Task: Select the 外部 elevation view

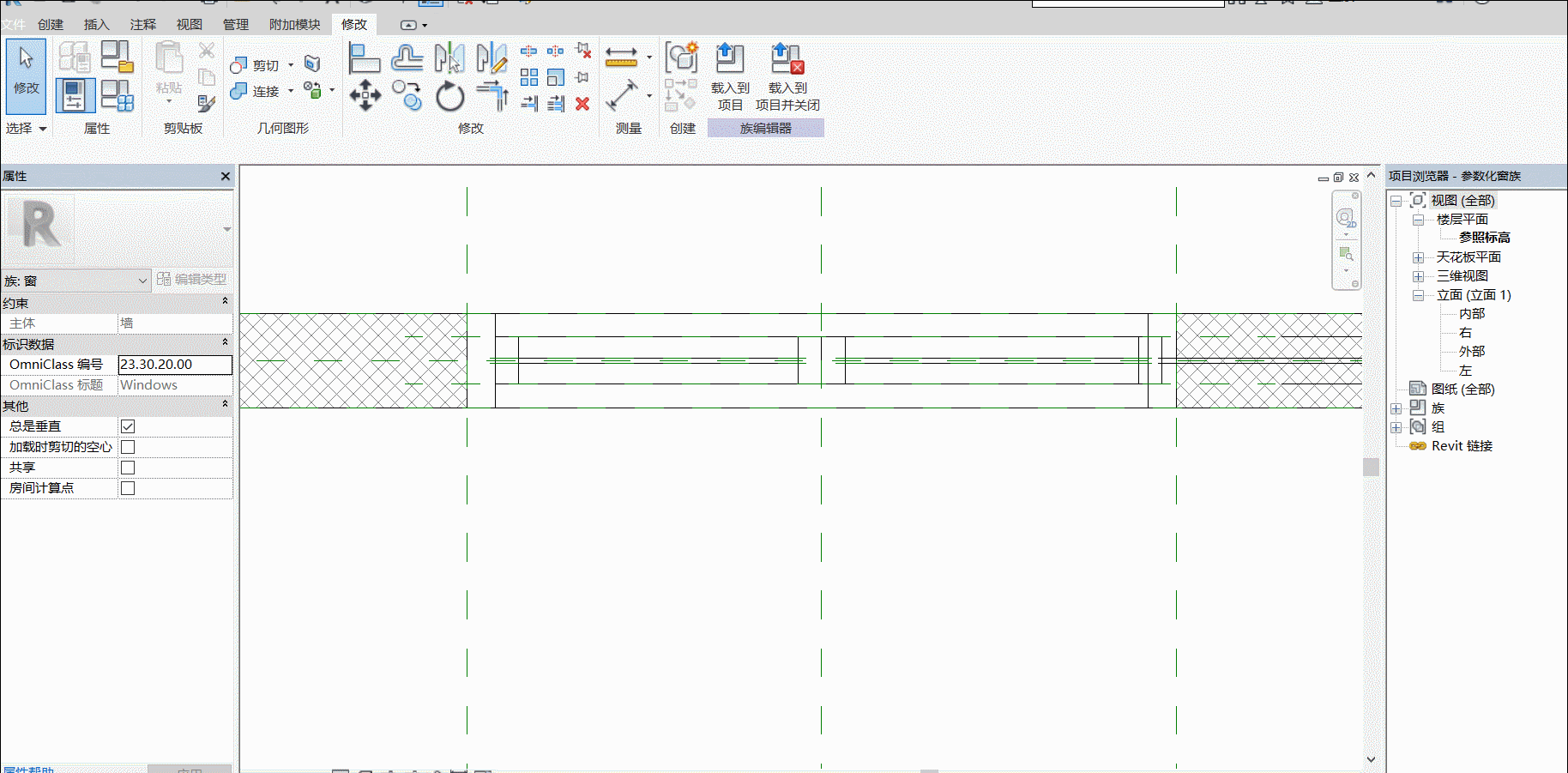Action: tap(1472, 352)
